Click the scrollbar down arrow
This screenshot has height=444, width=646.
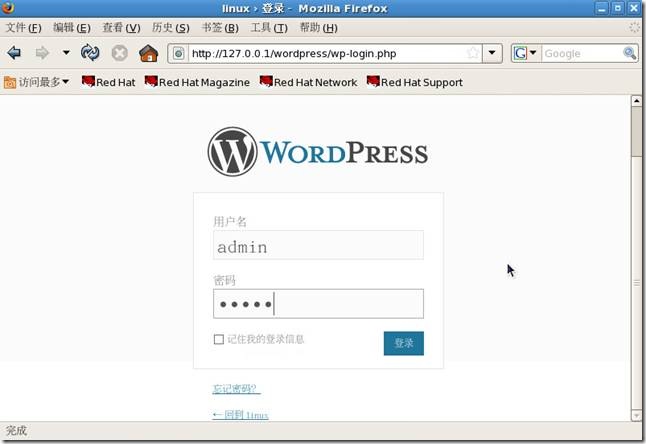pos(637,415)
